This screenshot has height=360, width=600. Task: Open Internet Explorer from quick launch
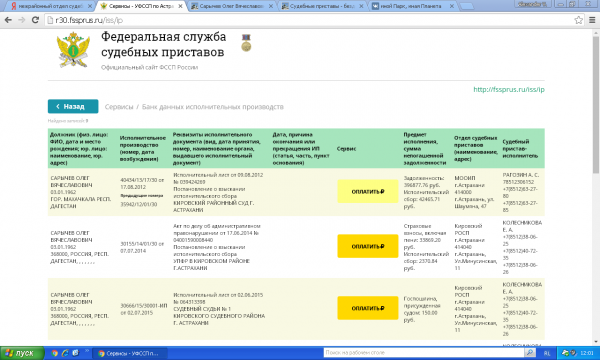(x=65, y=353)
